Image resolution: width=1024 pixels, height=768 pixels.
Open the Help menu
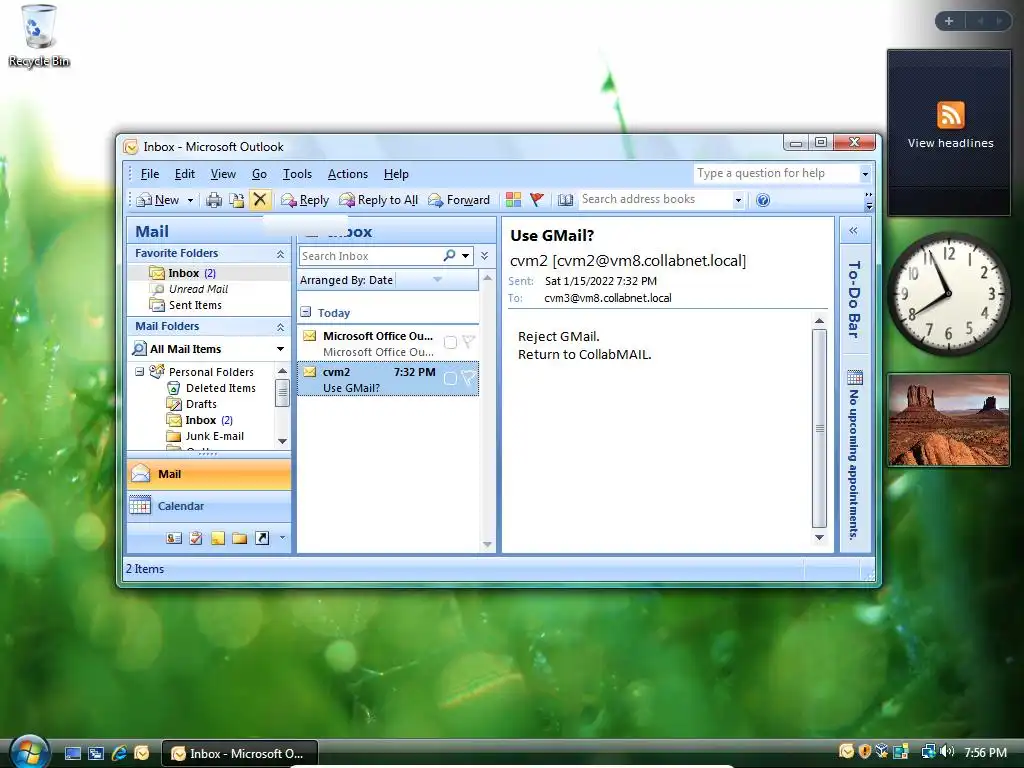tap(396, 174)
